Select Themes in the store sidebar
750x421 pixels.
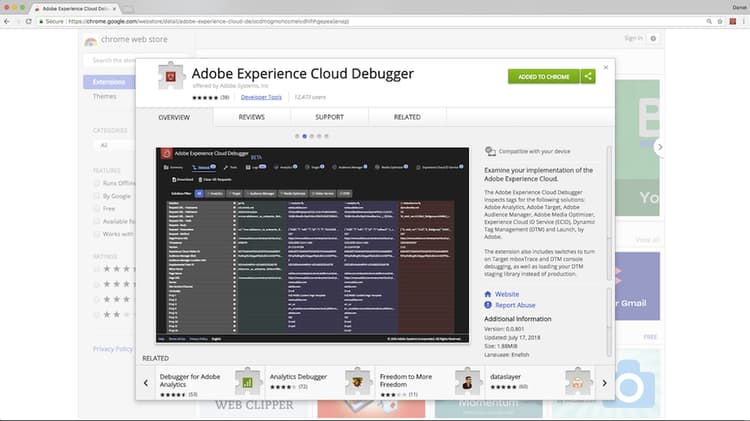pyautogui.click(x=105, y=96)
